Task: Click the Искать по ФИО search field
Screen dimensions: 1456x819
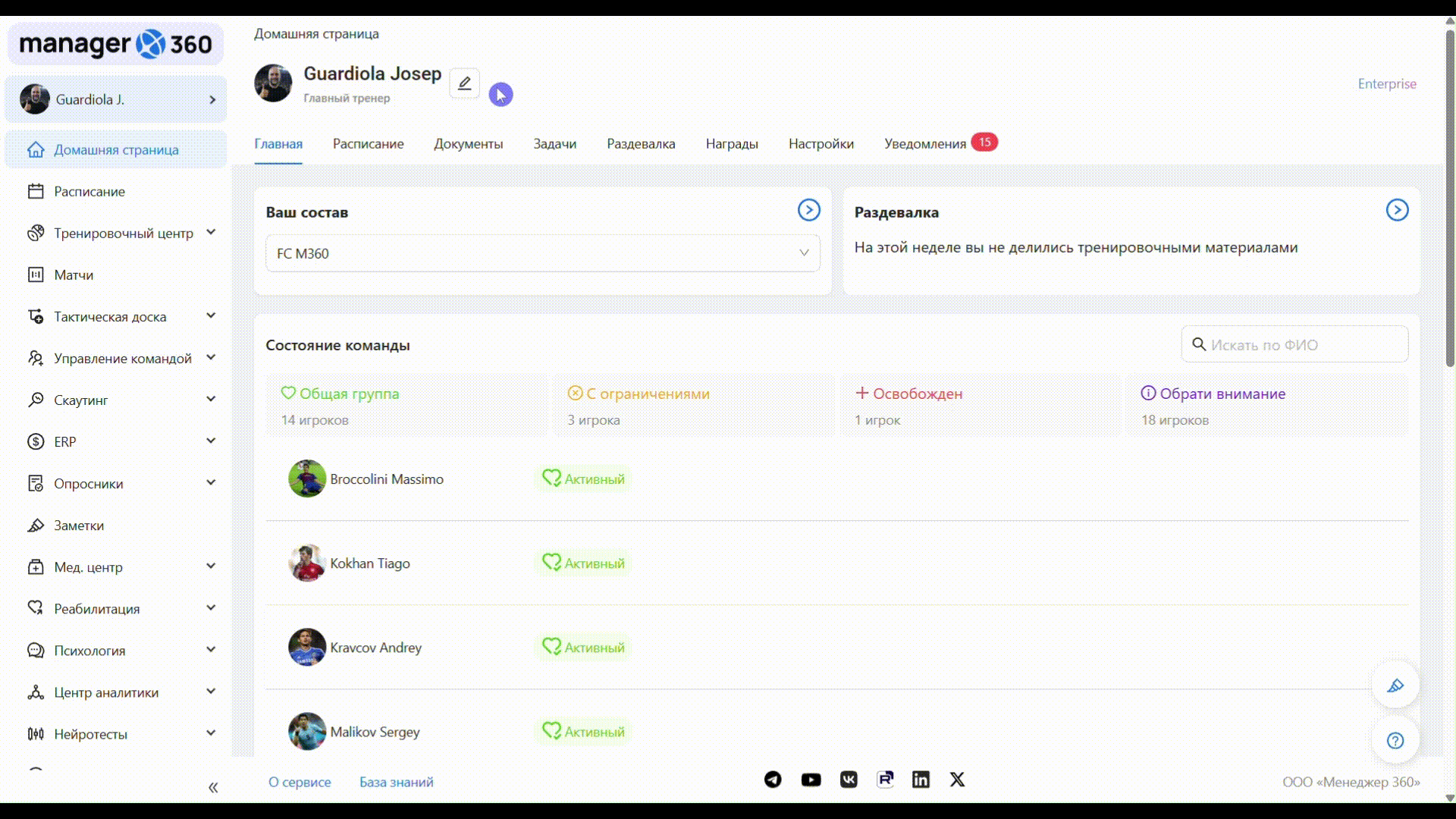Action: coord(1301,345)
